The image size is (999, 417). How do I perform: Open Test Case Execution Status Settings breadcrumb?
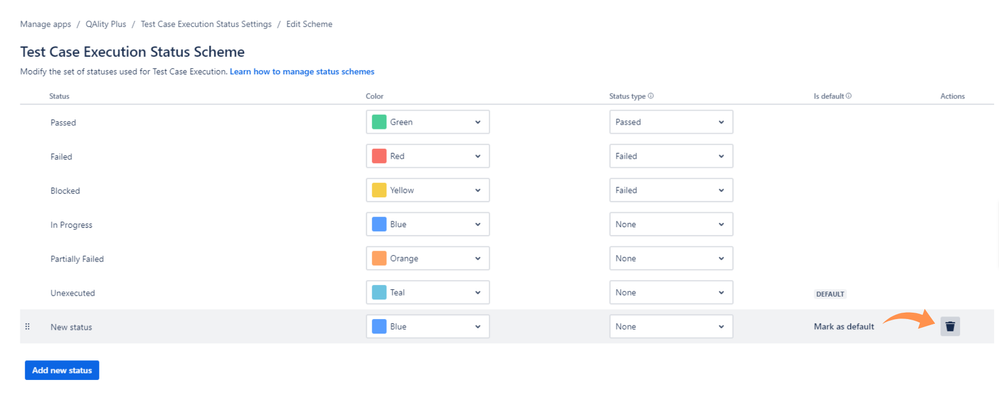(x=206, y=24)
